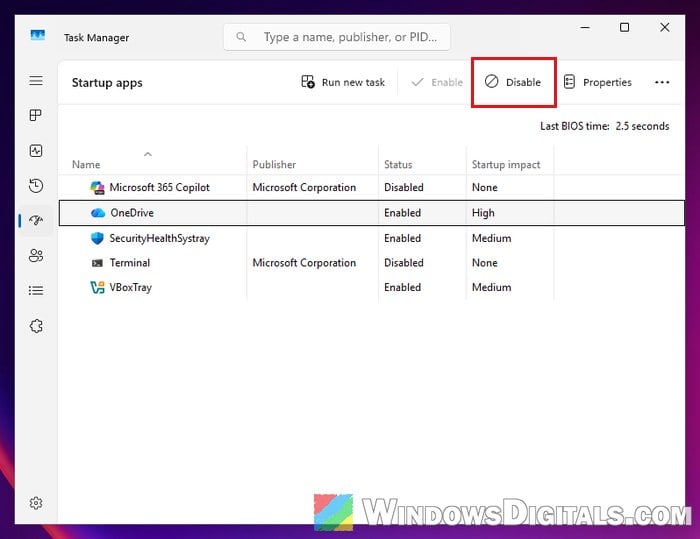Screen dimensions: 700x539
Task: Click Disabled status of Terminal
Action: coord(404,263)
